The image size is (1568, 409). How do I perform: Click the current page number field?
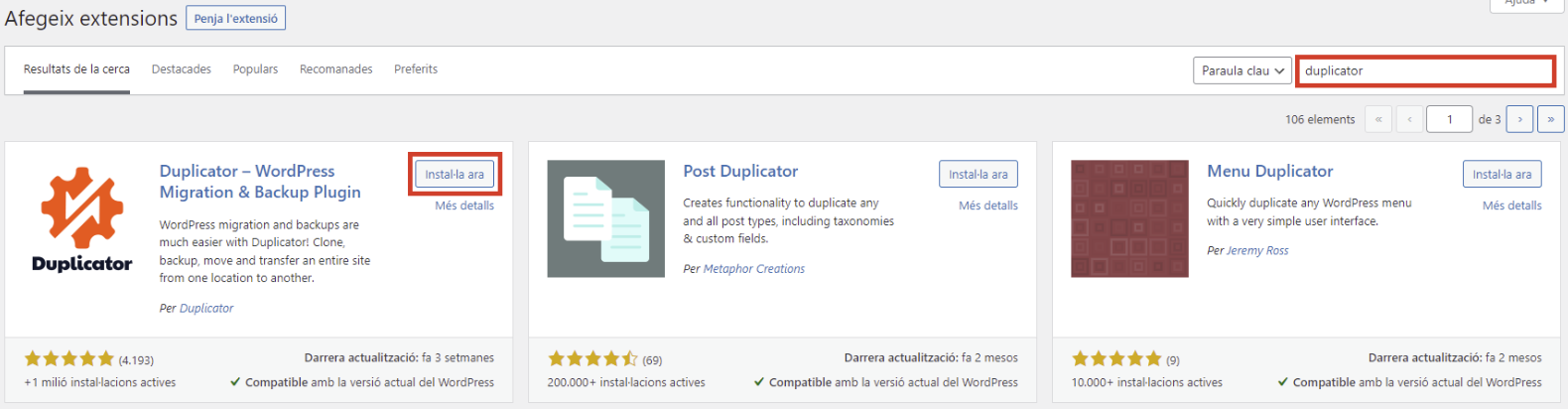[x=1449, y=119]
